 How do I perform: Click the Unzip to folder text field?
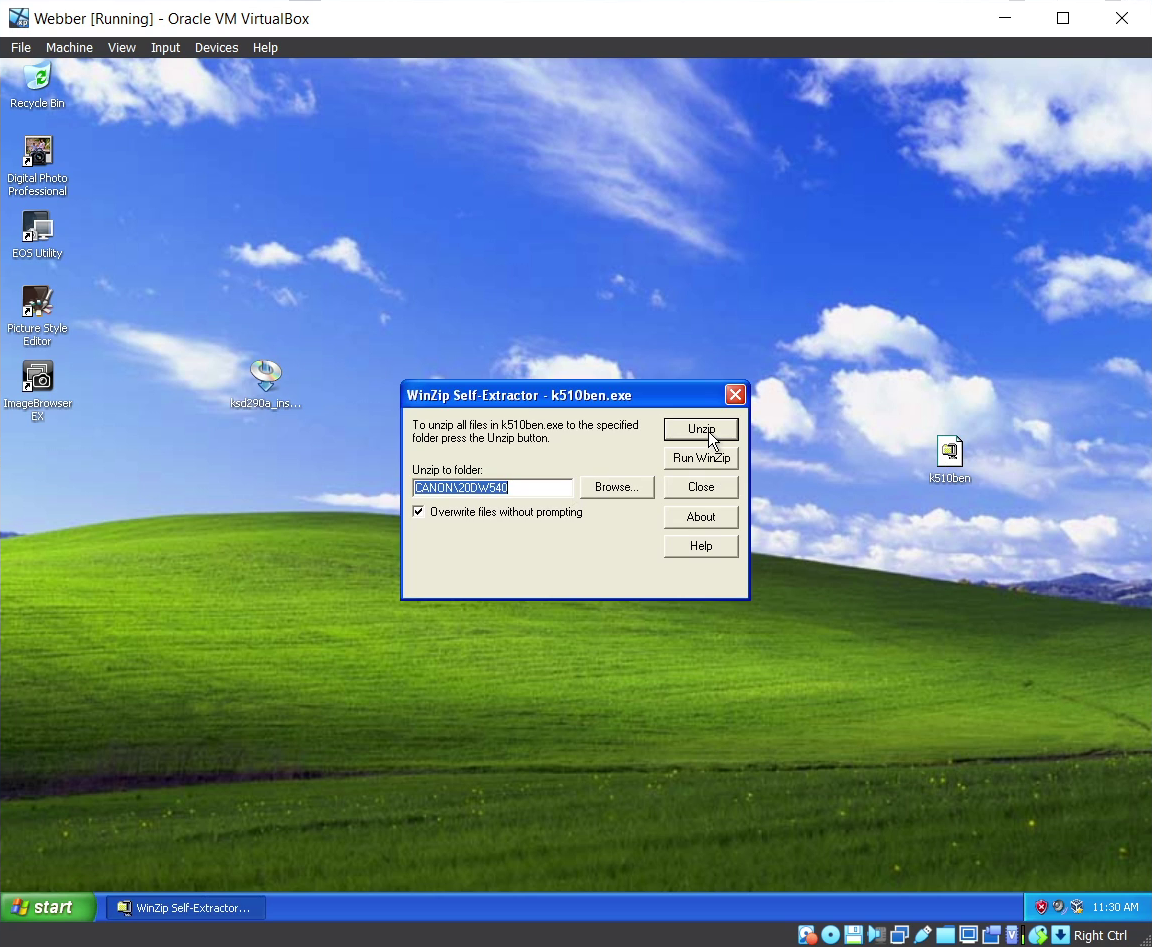[492, 488]
